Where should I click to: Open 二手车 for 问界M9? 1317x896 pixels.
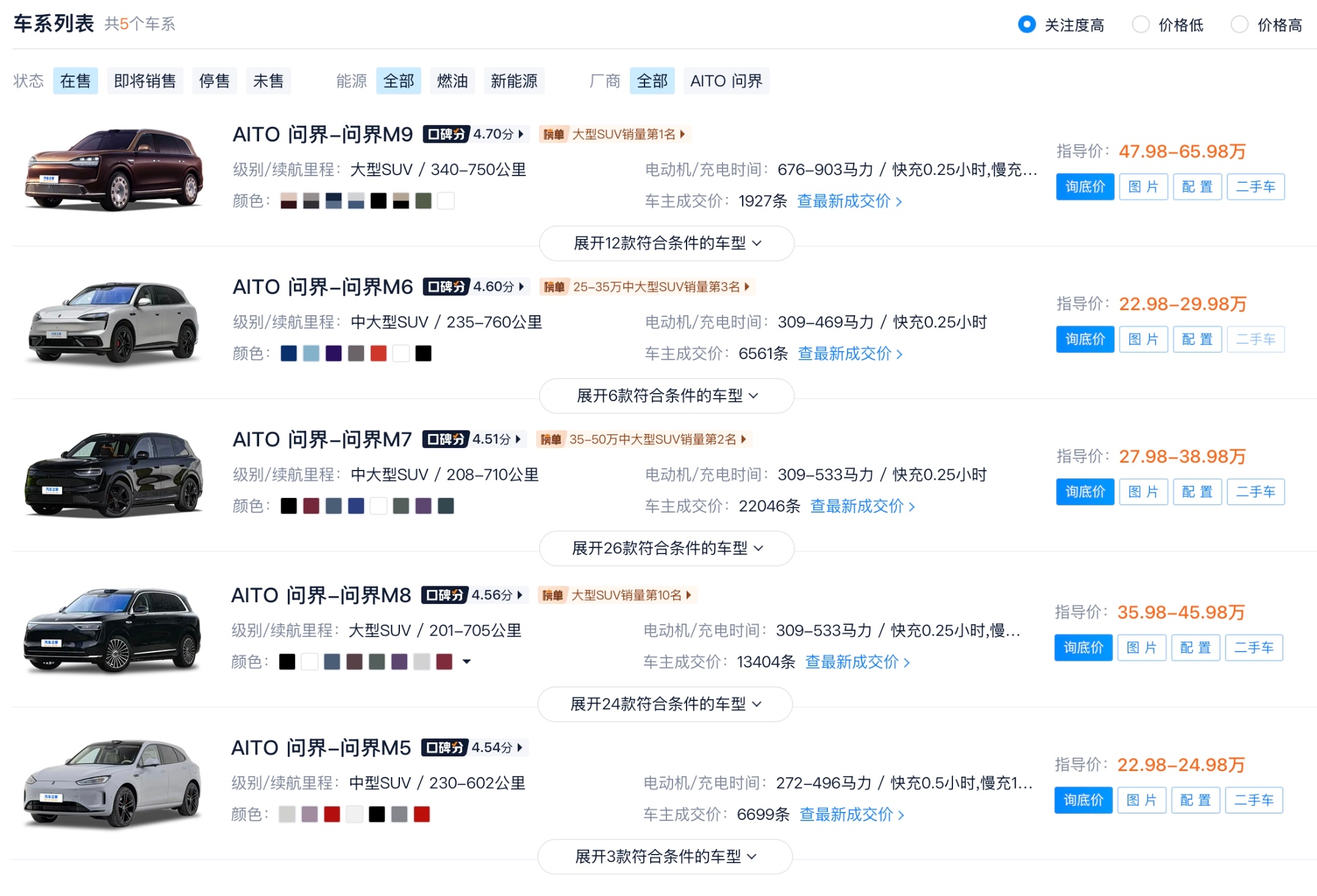pos(1256,187)
